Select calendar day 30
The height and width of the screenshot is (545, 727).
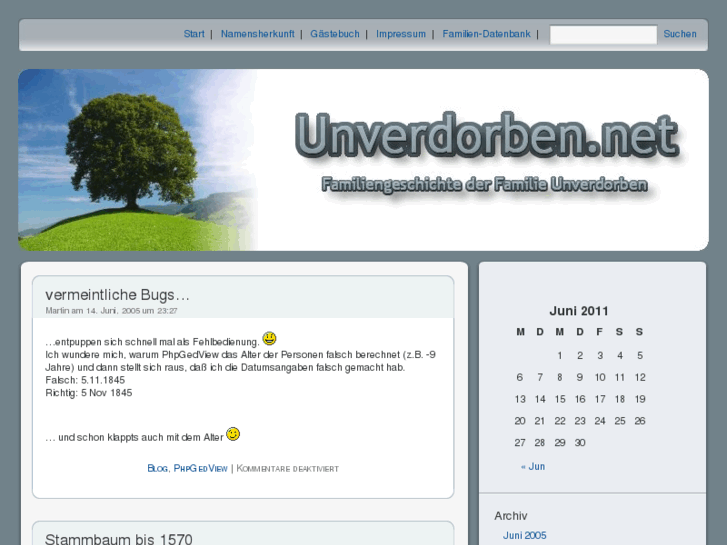(x=580, y=442)
